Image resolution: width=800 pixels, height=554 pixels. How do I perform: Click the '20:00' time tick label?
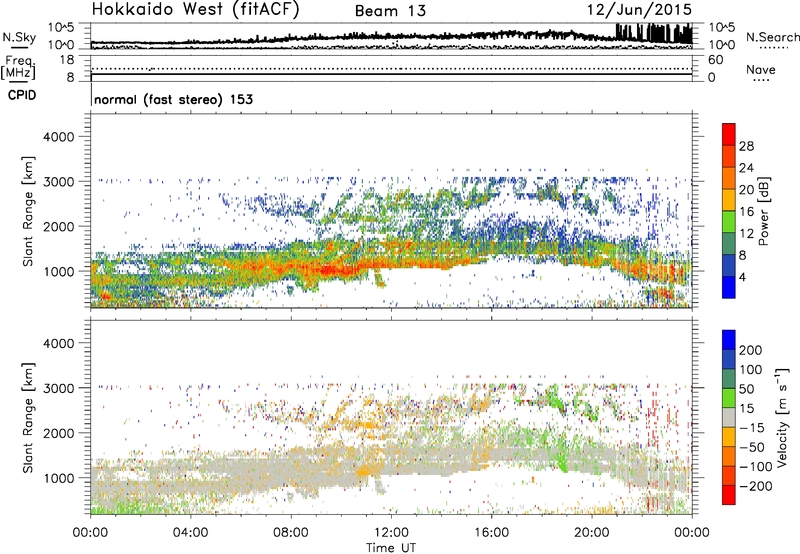[x=591, y=533]
